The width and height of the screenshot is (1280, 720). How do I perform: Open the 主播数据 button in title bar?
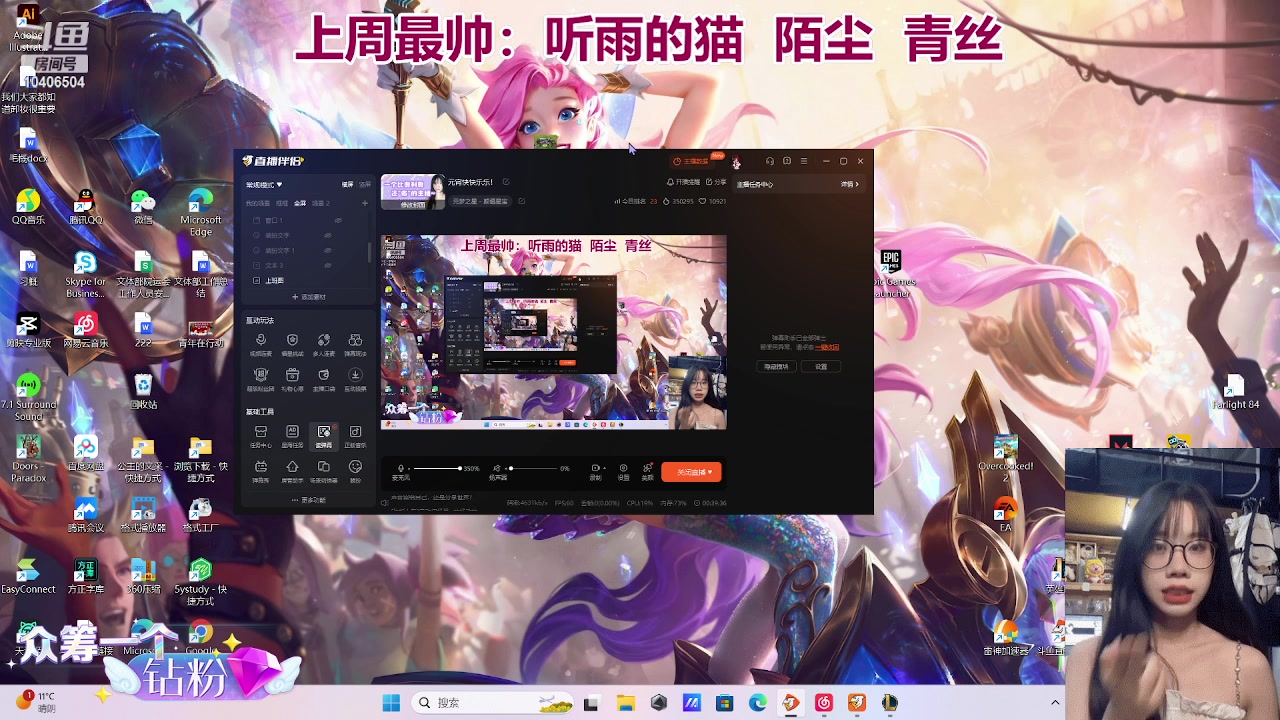tap(690, 161)
